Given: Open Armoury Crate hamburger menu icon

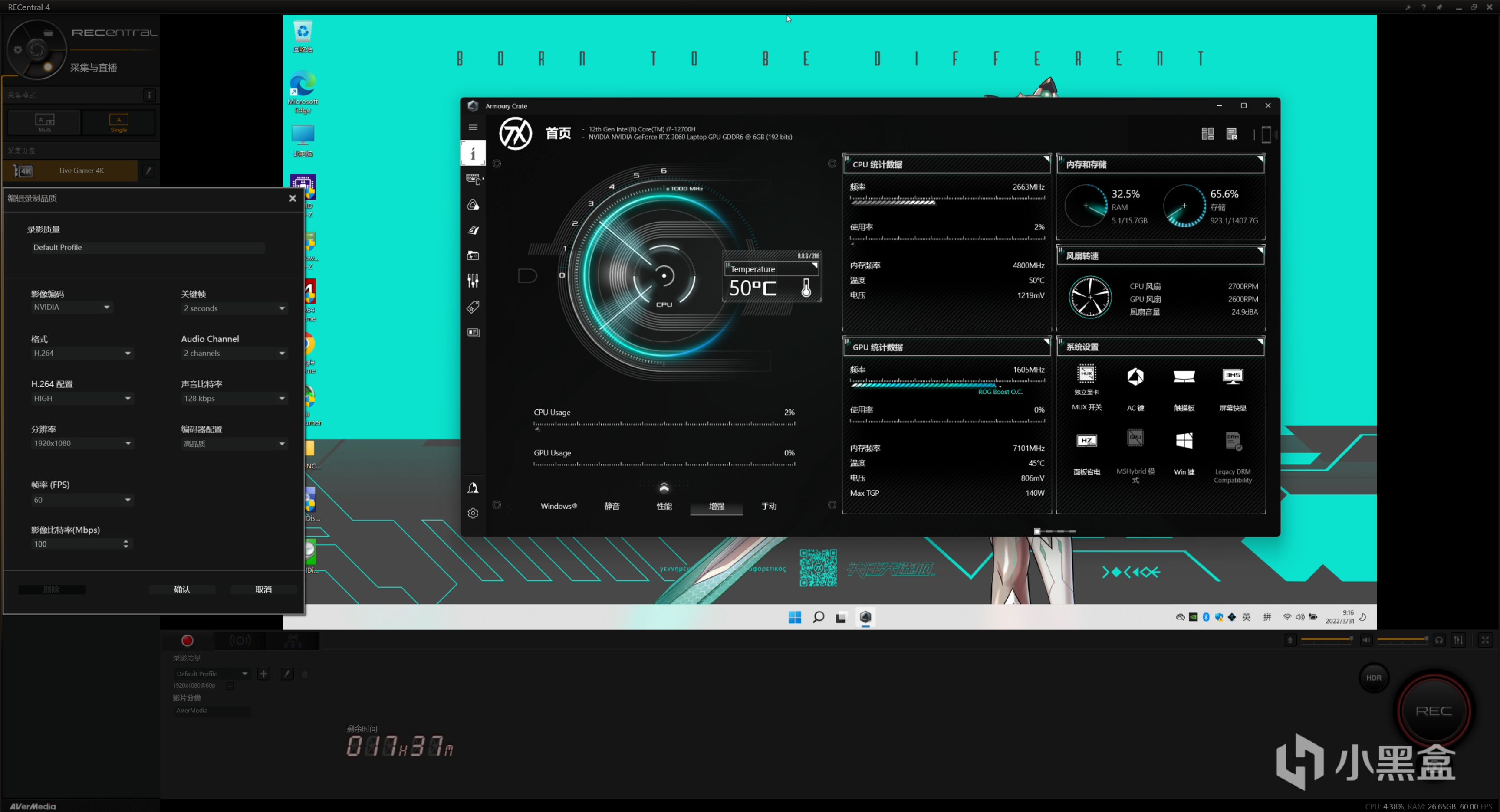Looking at the screenshot, I should pos(473,128).
